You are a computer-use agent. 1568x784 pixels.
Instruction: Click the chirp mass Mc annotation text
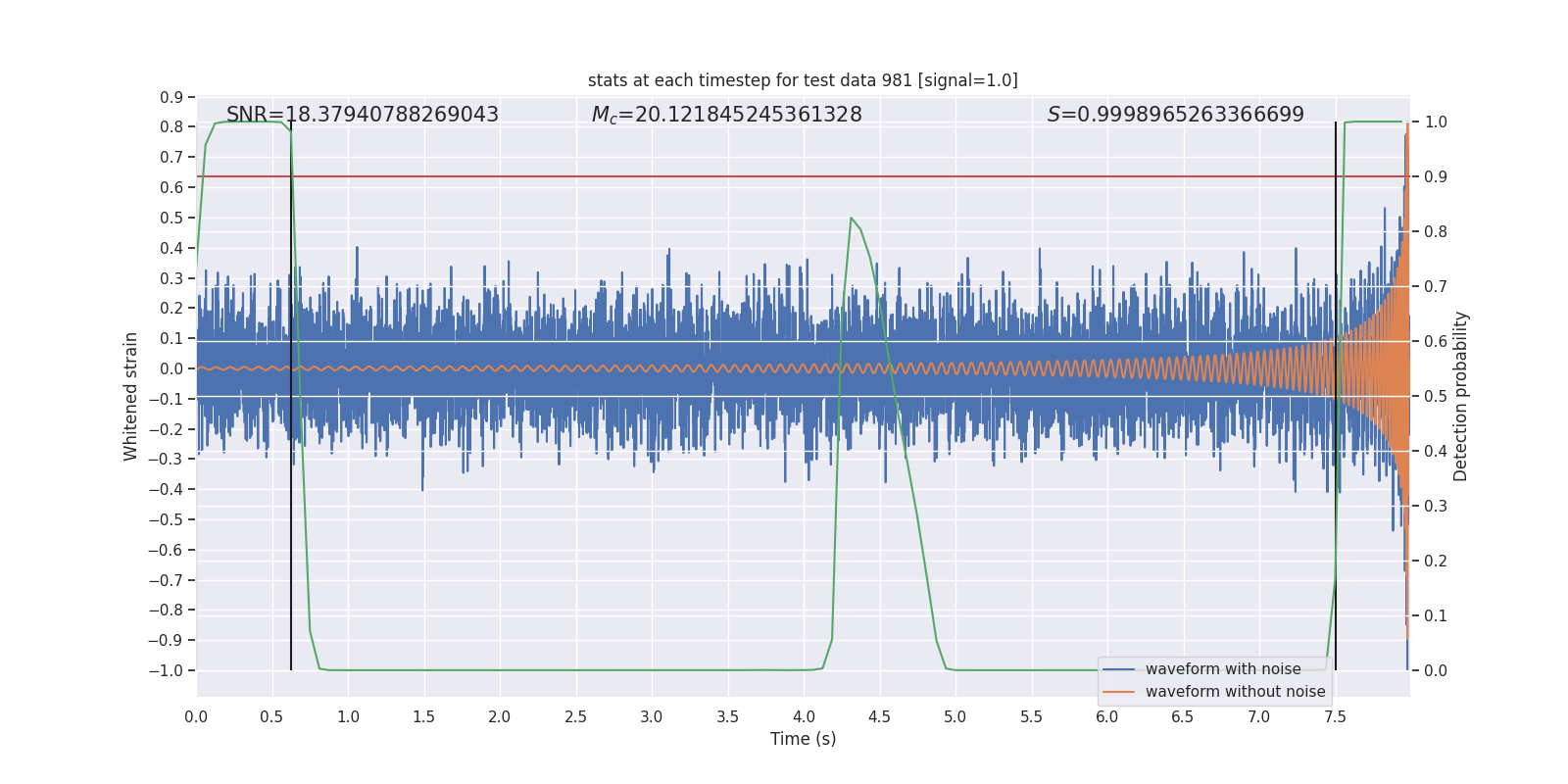coord(726,115)
